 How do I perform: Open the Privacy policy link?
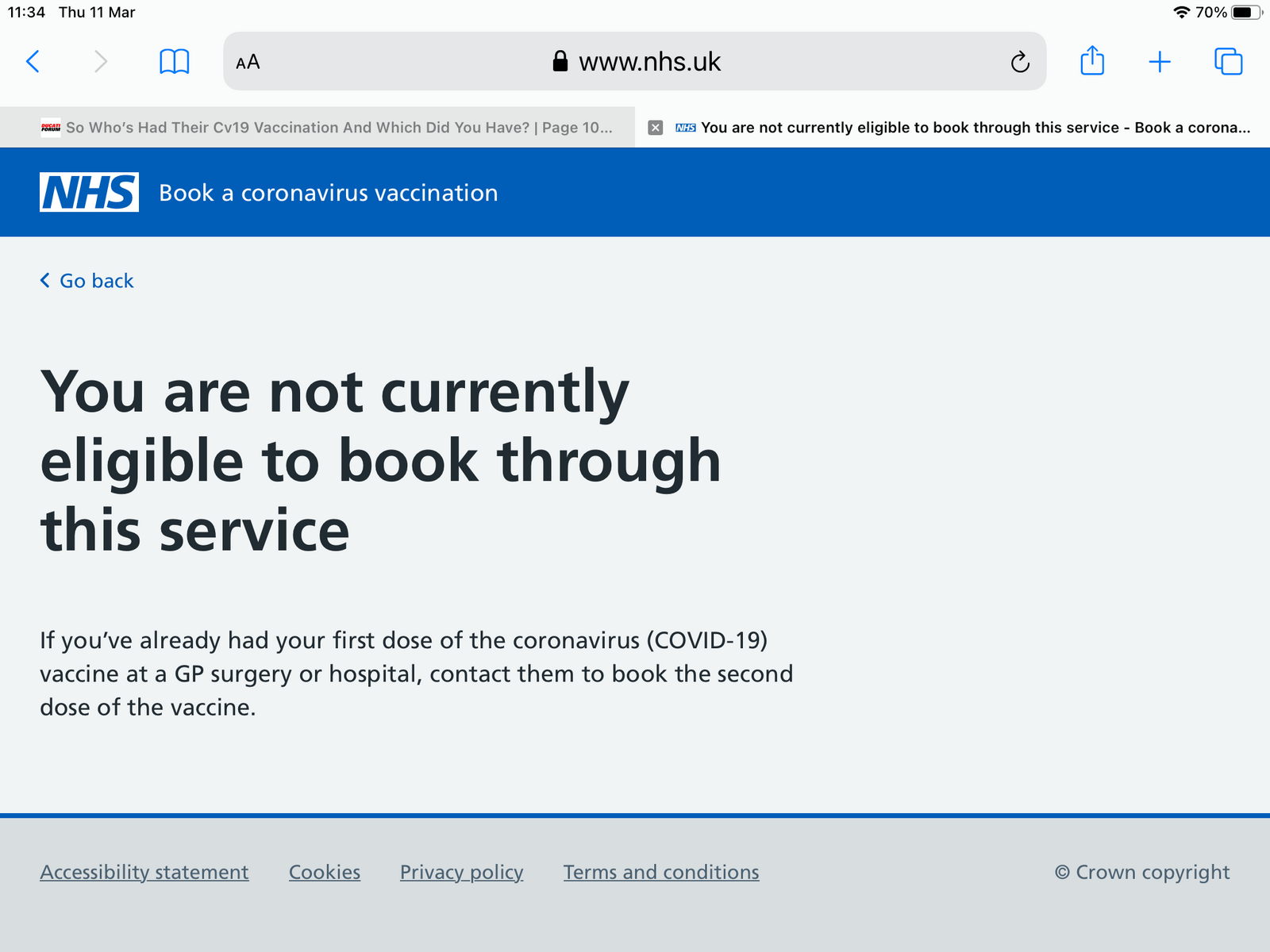461,872
